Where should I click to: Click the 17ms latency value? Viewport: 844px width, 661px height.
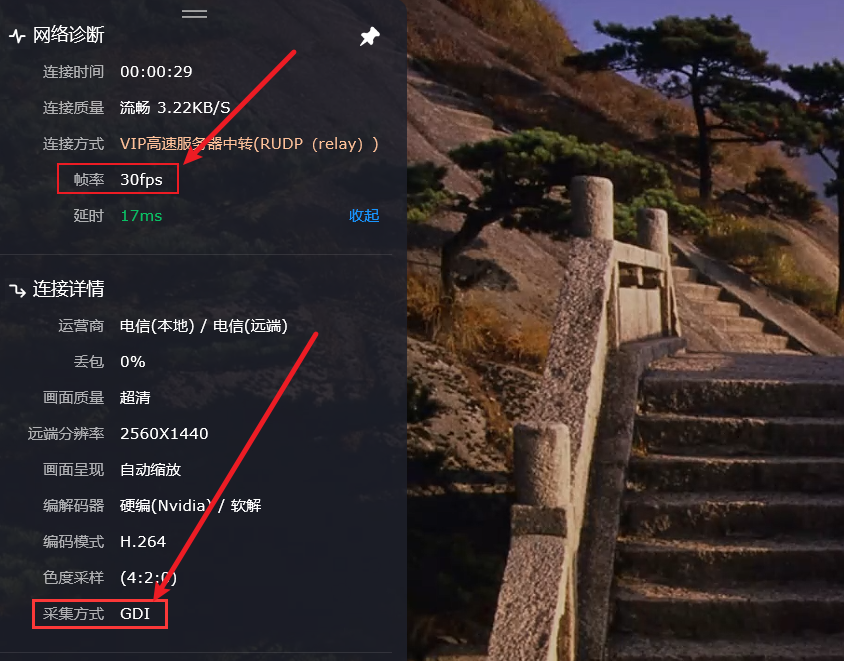click(x=141, y=216)
